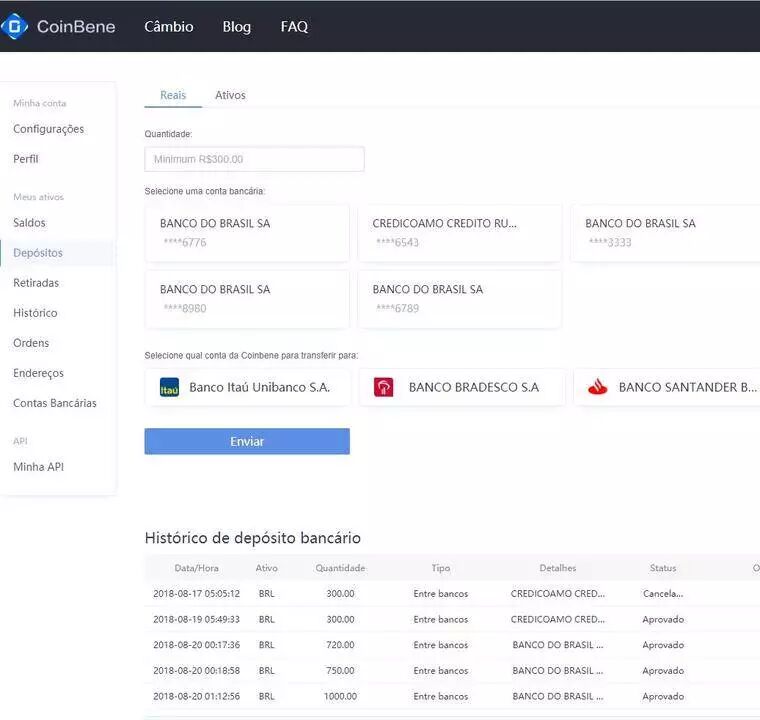Click the 750.00 quantity cell
Image resolution: width=760 pixels, height=720 pixels.
(340, 671)
